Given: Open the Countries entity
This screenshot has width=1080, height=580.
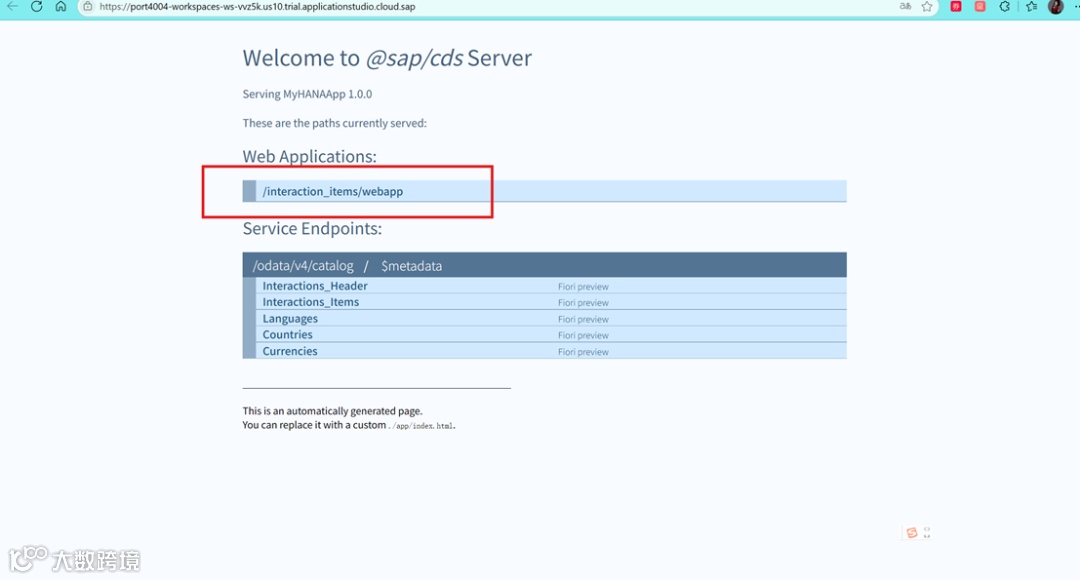Looking at the screenshot, I should [x=287, y=335].
